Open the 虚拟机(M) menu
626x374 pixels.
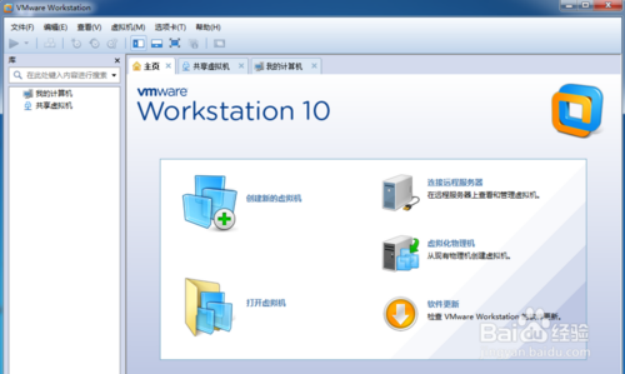coord(128,27)
